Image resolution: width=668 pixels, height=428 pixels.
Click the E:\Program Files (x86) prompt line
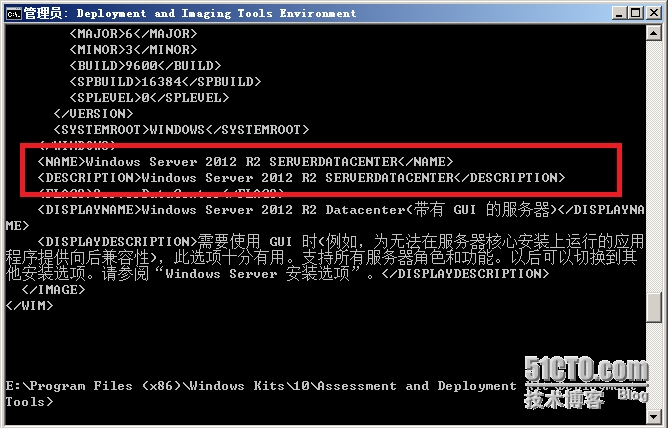point(261,386)
